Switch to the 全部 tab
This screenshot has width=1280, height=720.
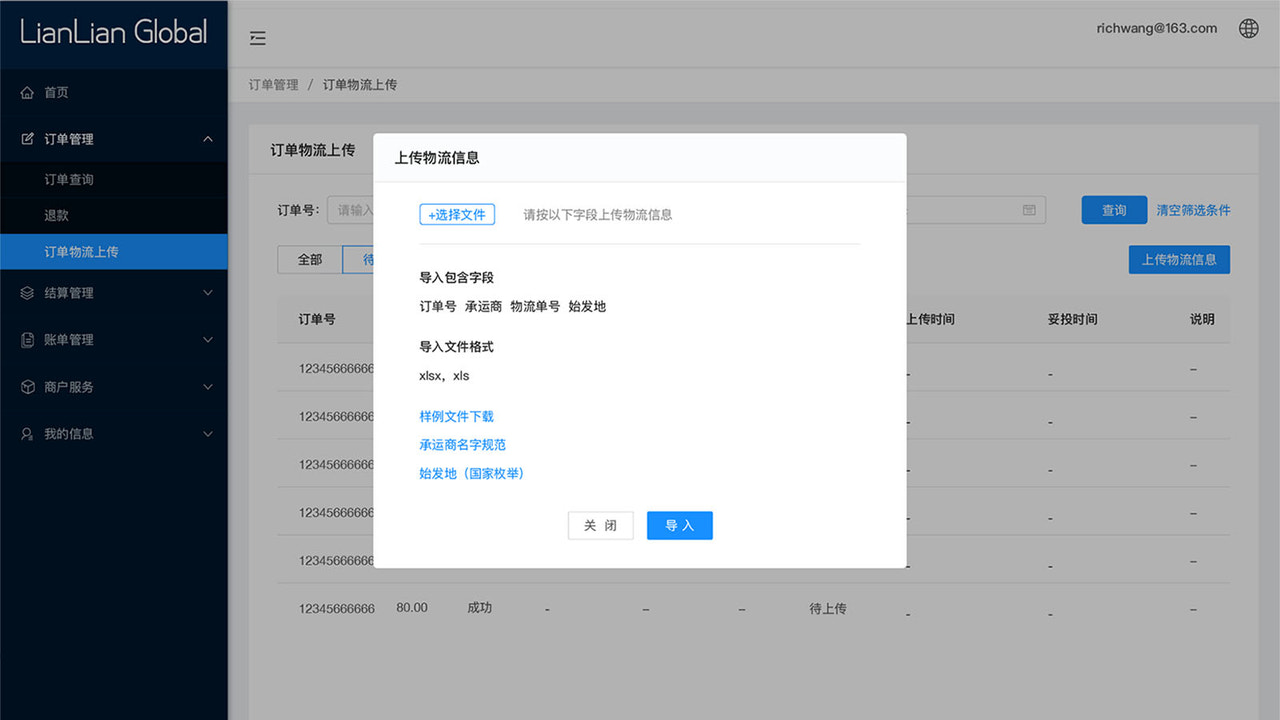click(309, 259)
